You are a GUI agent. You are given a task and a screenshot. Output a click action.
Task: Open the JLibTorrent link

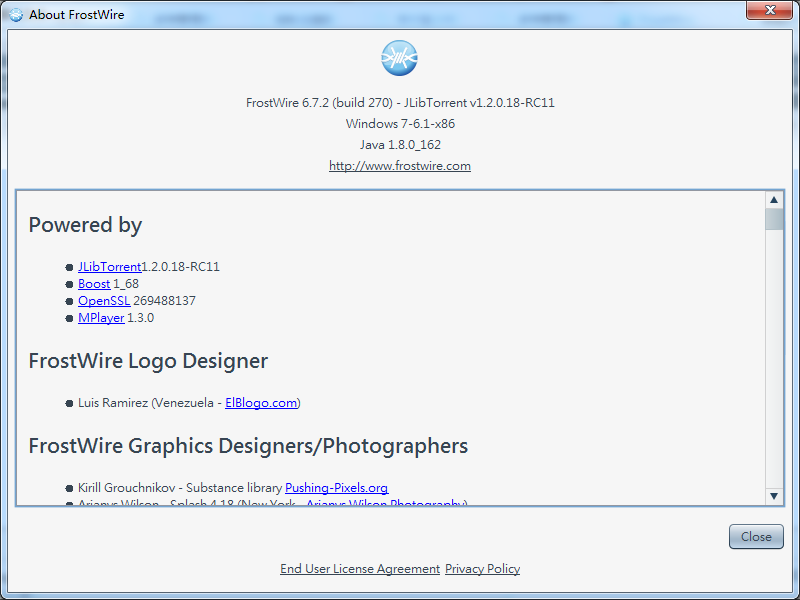pyautogui.click(x=109, y=267)
